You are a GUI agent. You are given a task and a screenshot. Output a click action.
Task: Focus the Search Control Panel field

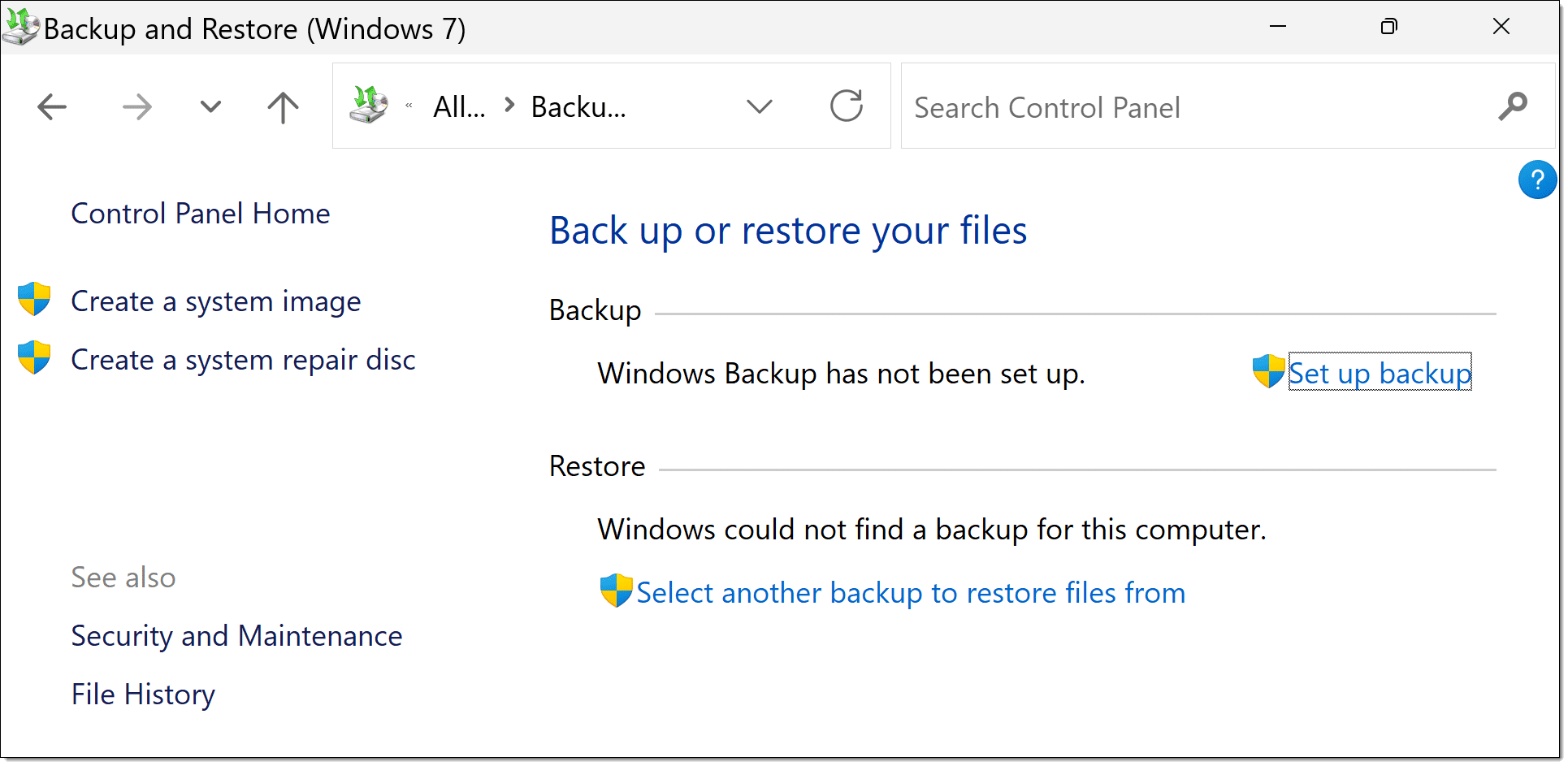[1194, 107]
